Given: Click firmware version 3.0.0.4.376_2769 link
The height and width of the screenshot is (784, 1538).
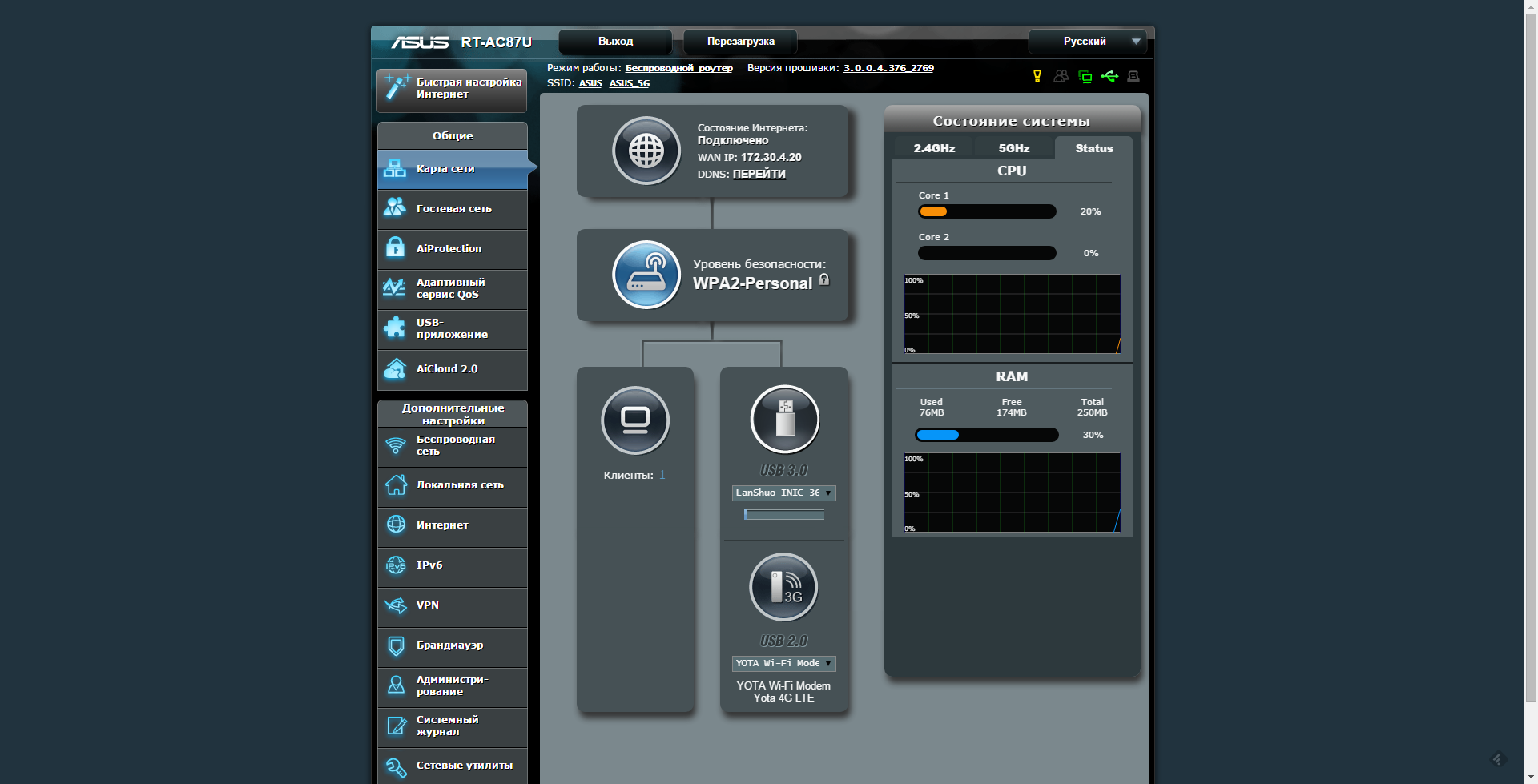Looking at the screenshot, I should [888, 68].
